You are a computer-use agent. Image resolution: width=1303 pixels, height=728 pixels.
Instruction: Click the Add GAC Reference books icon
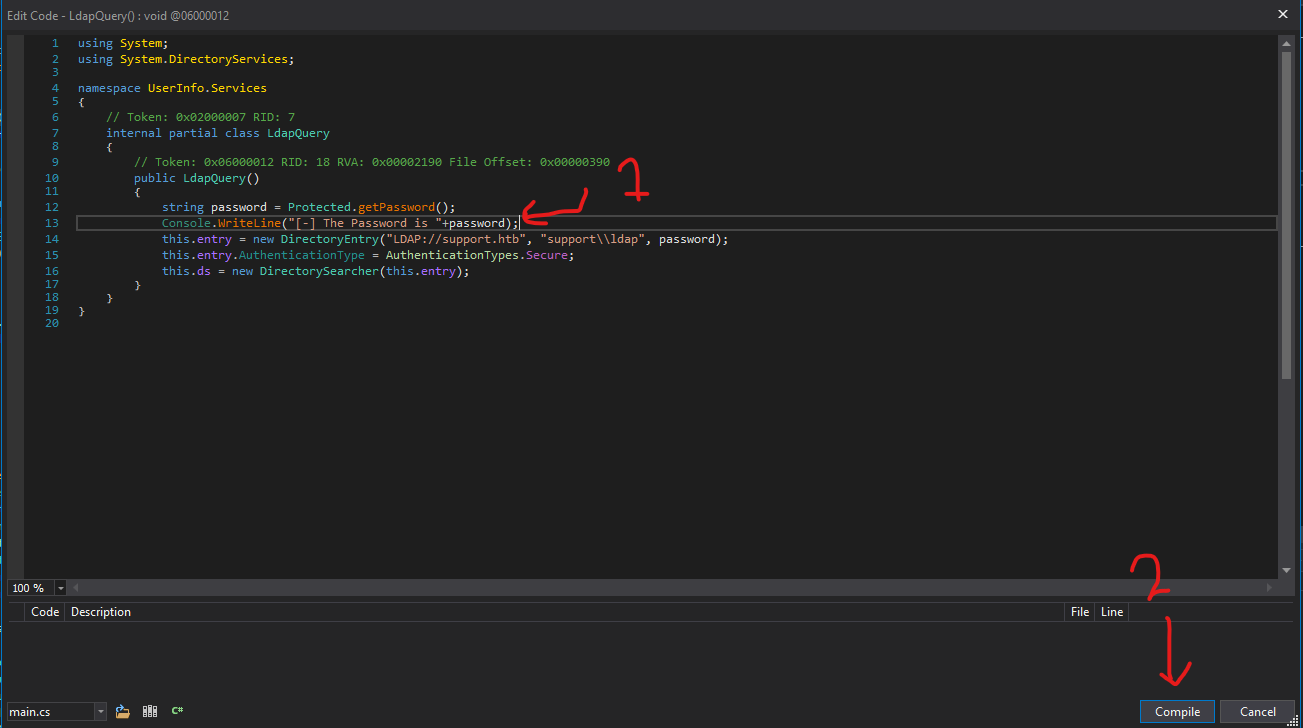click(150, 711)
